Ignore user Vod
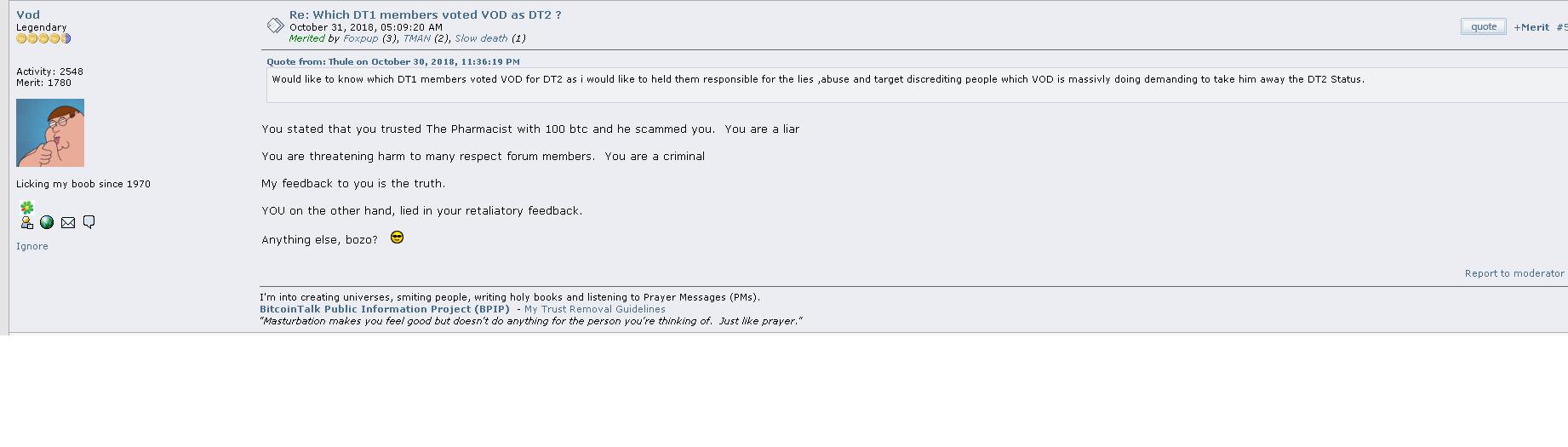The width and height of the screenshot is (1568, 447). click(x=32, y=246)
